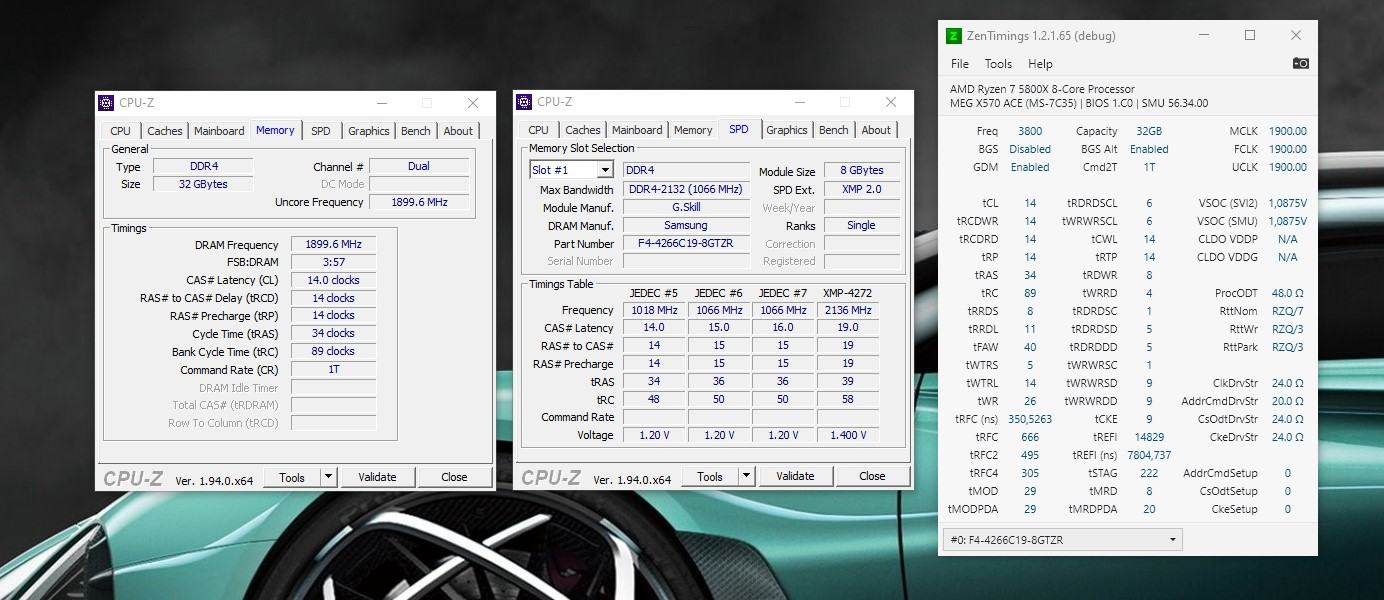Take a screenshot with the ZenTimings camera icon

click(x=1299, y=63)
